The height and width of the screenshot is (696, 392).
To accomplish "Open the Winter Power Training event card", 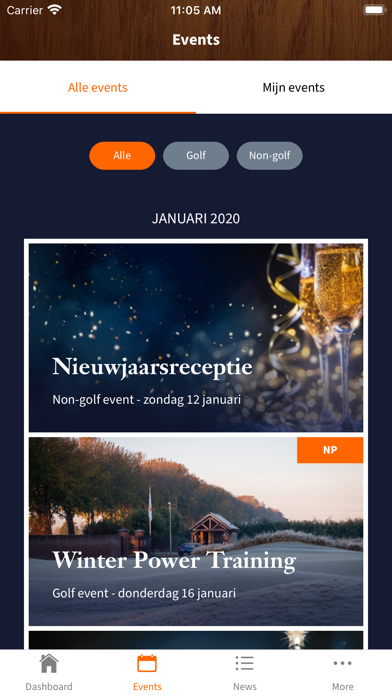I will [x=196, y=531].
